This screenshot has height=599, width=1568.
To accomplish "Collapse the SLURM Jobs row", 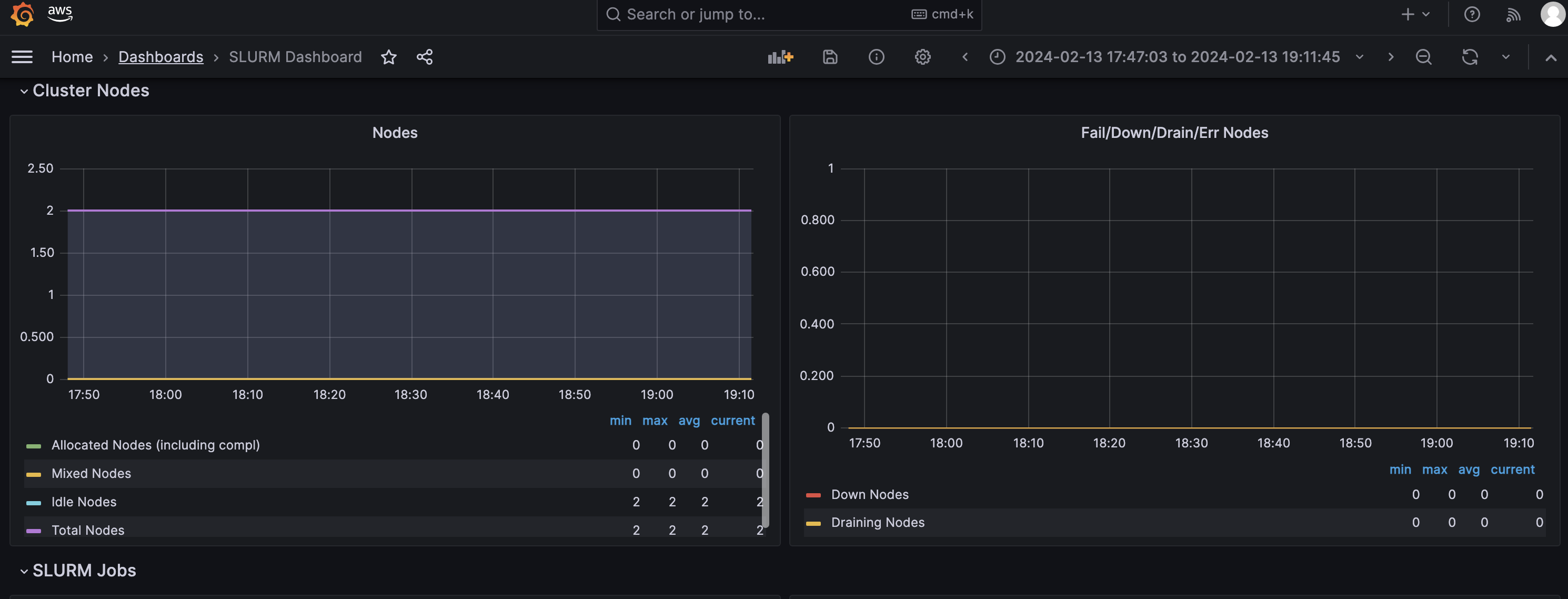I will (x=84, y=570).
